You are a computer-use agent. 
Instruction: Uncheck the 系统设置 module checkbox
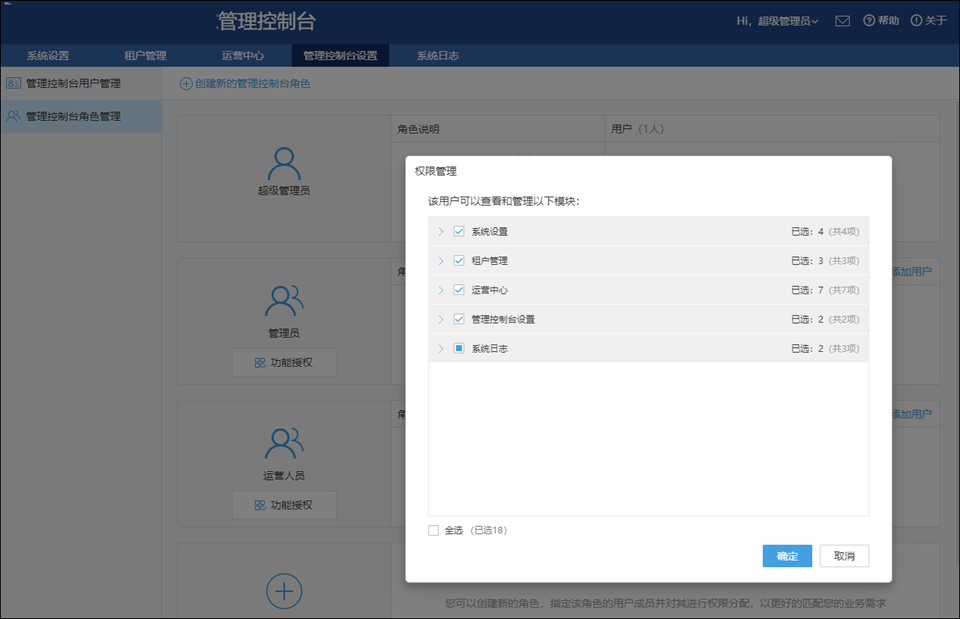pos(458,231)
